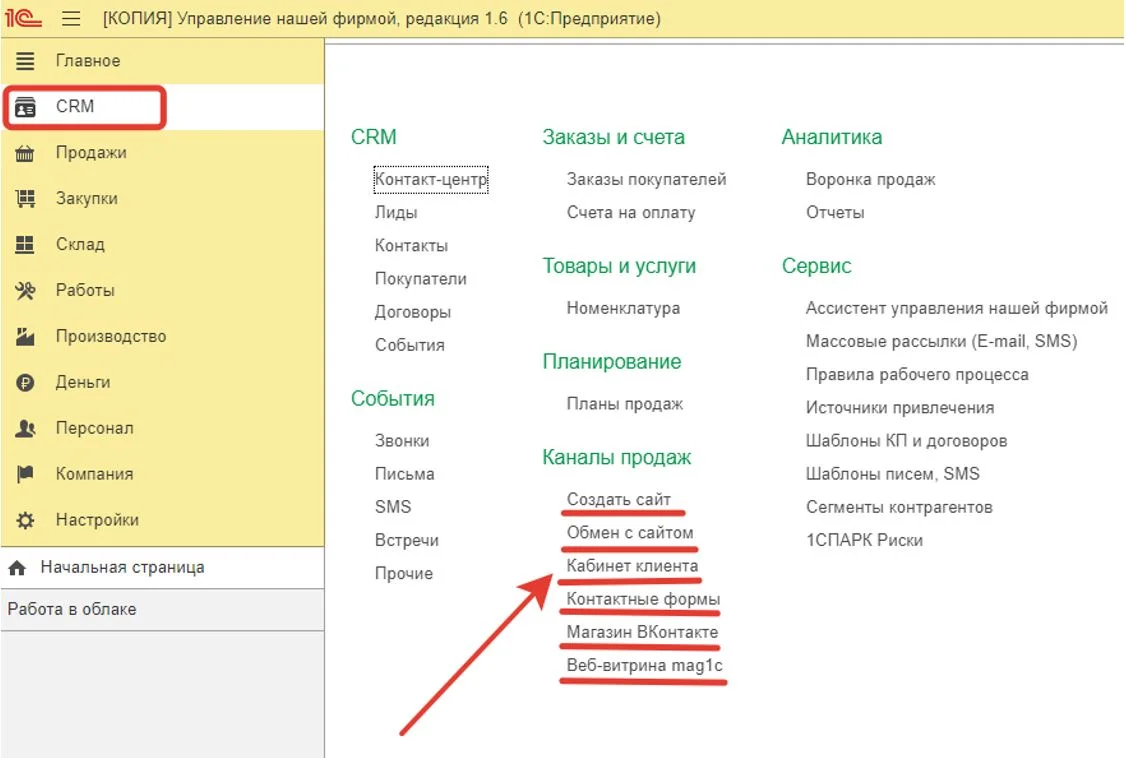The image size is (1126, 758).
Task: Open the Работы section
Action: [162, 291]
